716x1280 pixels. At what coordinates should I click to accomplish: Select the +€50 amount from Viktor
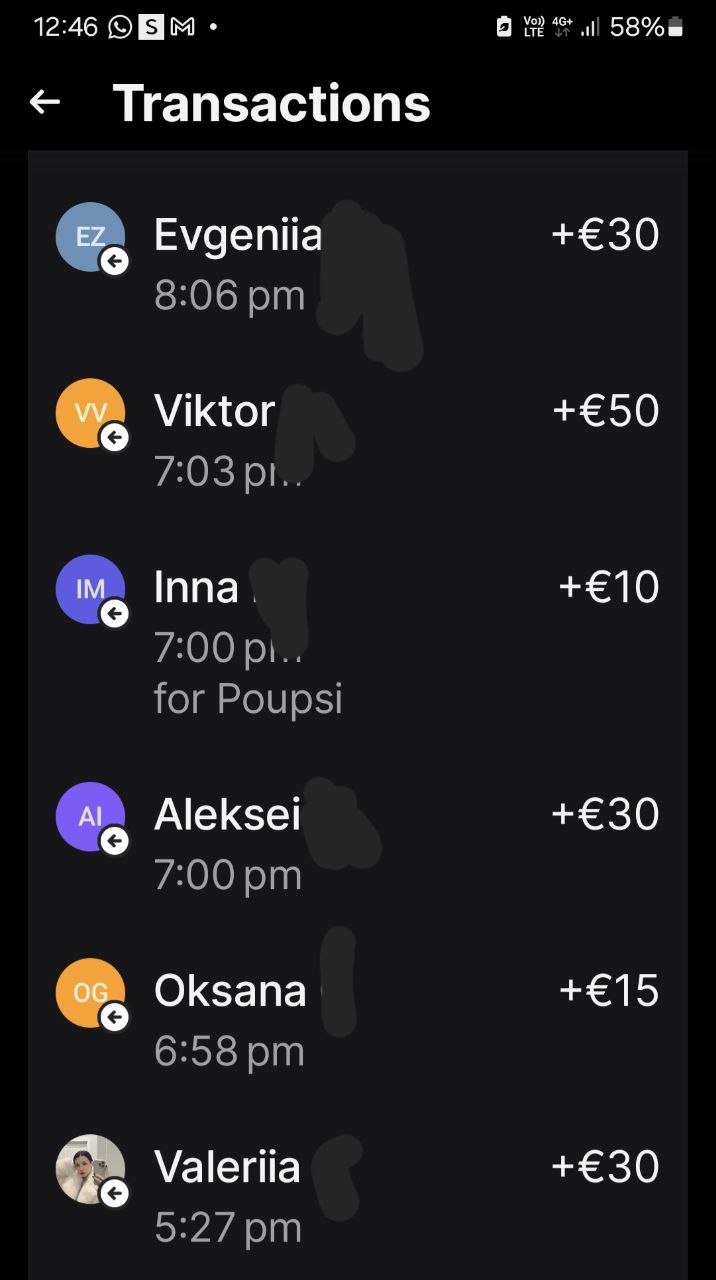[x=606, y=411]
